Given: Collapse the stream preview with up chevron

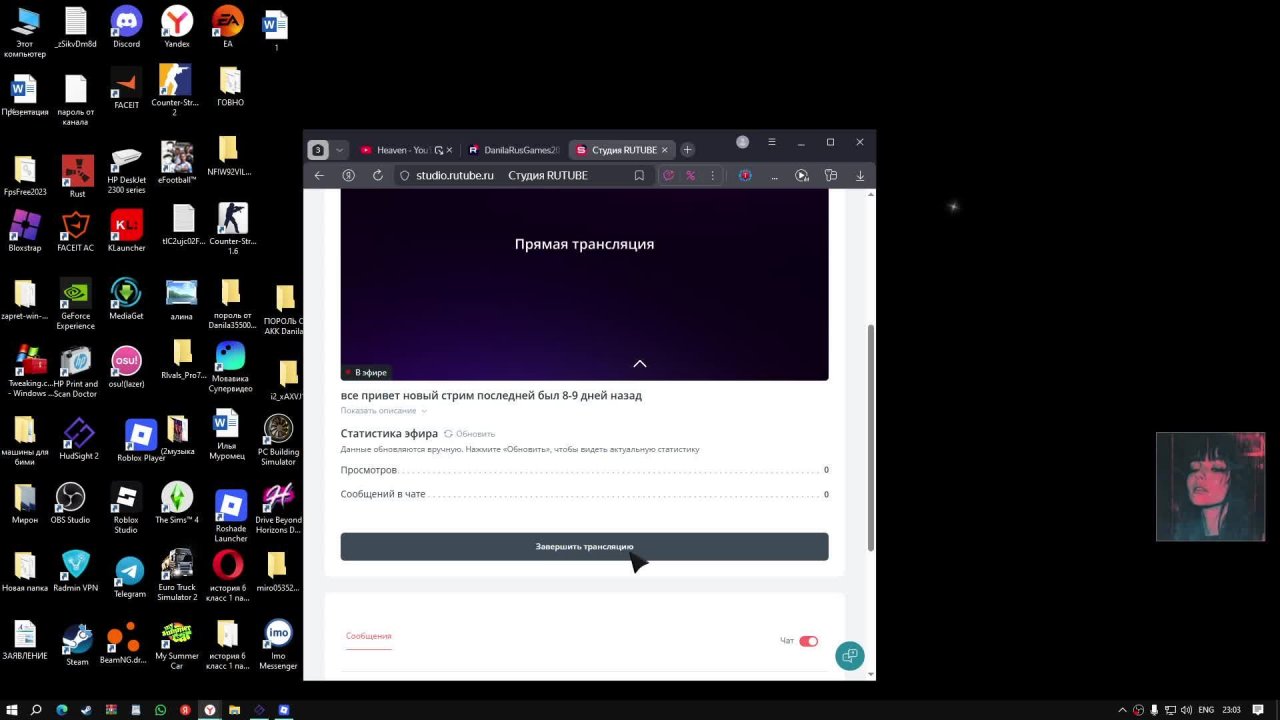Looking at the screenshot, I should pos(640,364).
